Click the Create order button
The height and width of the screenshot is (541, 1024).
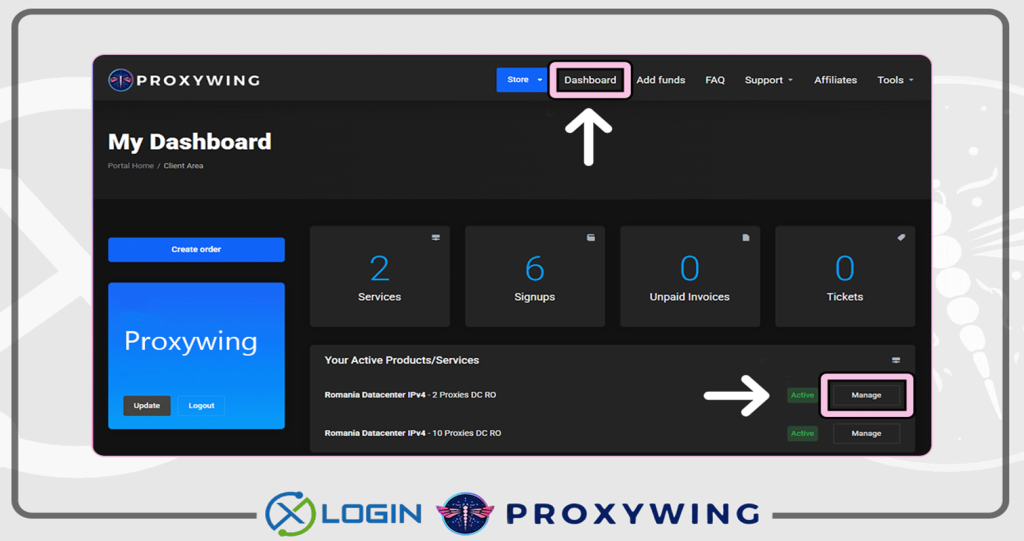coord(197,250)
